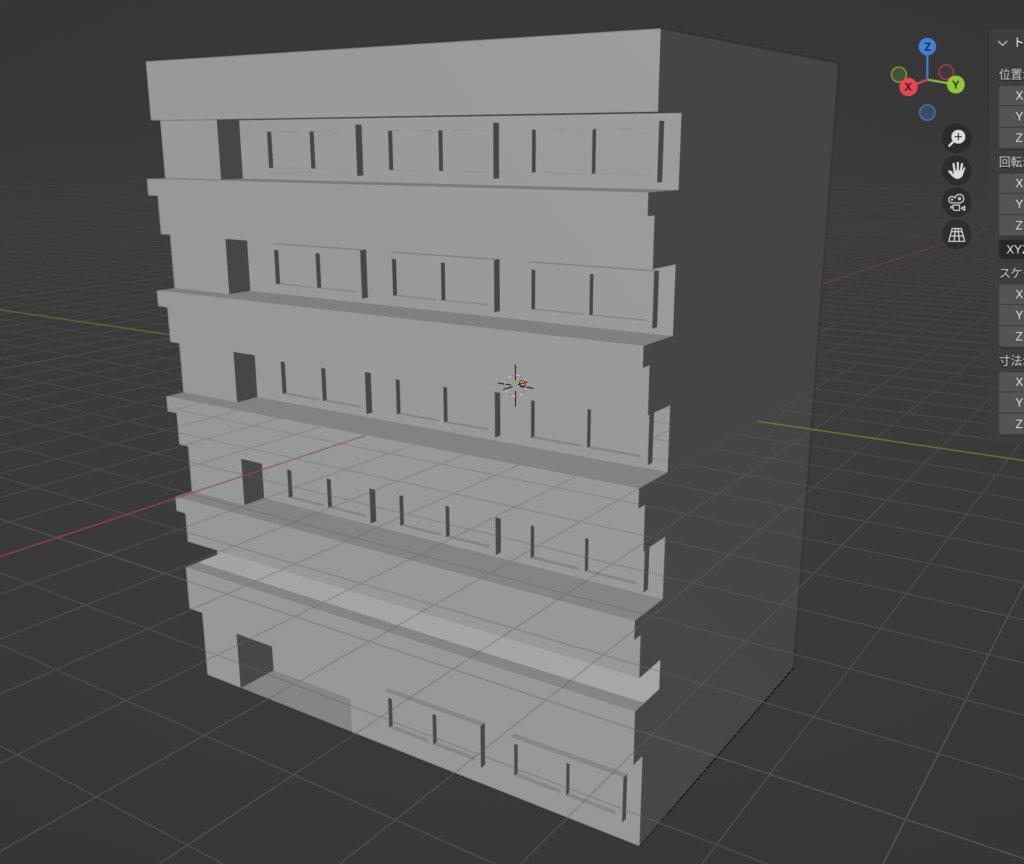Click the hollow green negative Y gizmo circle
This screenshot has height=864, width=1024.
(899, 75)
